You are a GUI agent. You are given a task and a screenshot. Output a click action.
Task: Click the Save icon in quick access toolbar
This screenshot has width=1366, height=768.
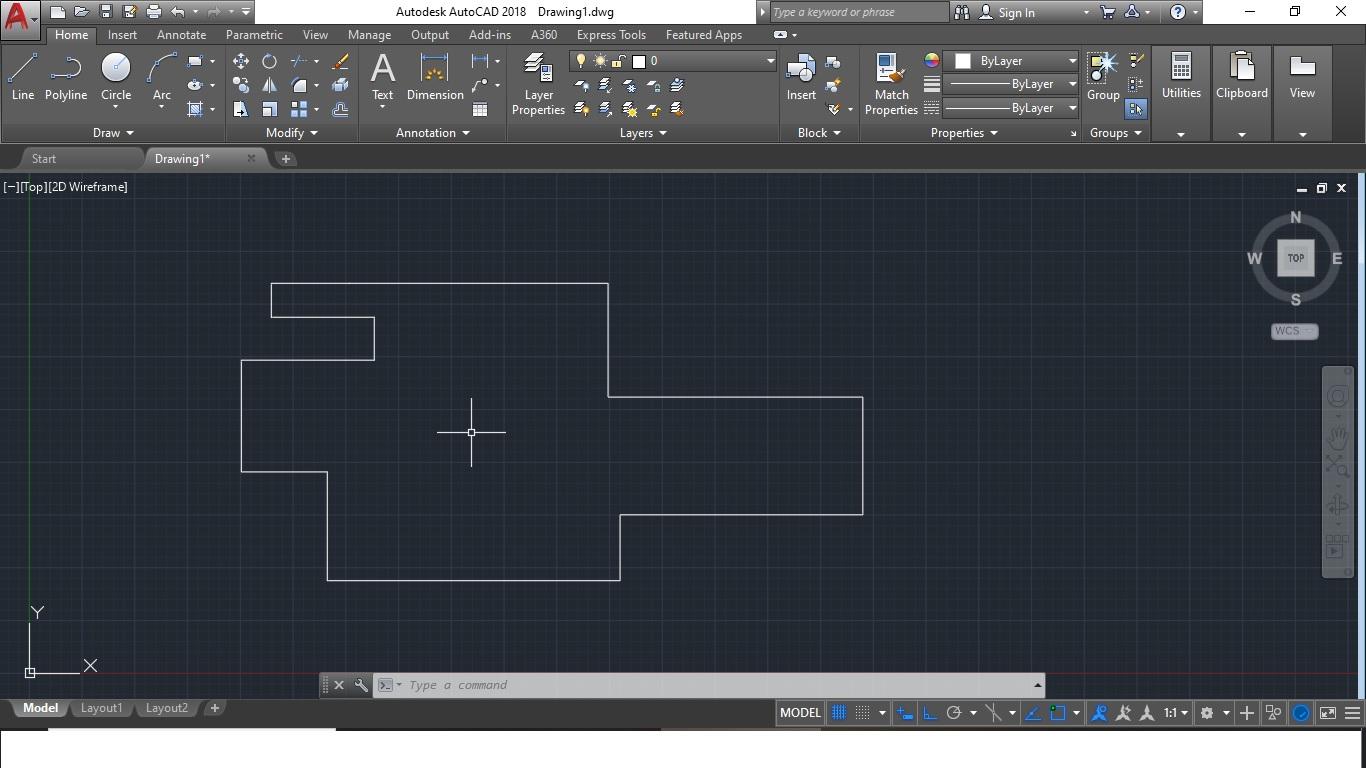pos(106,12)
